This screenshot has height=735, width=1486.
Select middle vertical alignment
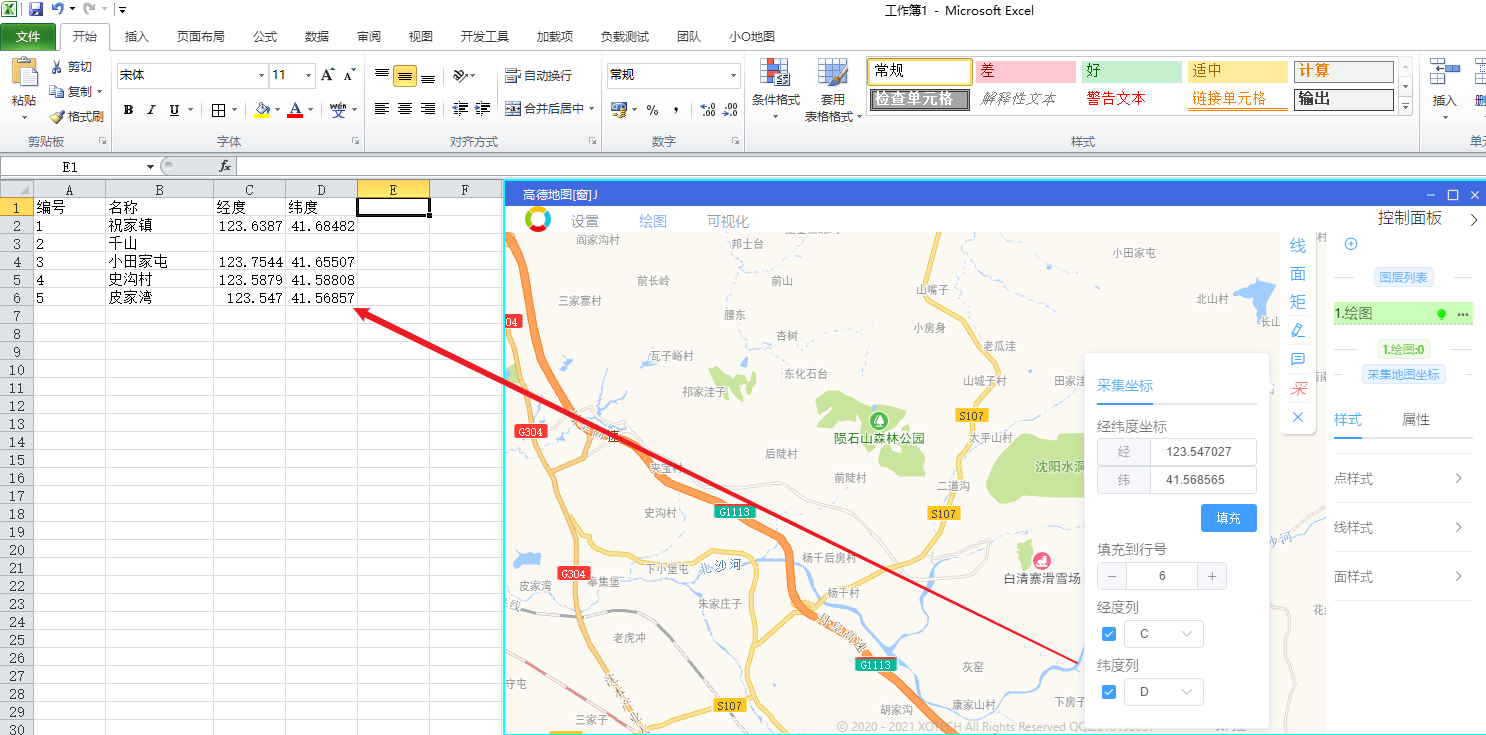click(x=405, y=75)
